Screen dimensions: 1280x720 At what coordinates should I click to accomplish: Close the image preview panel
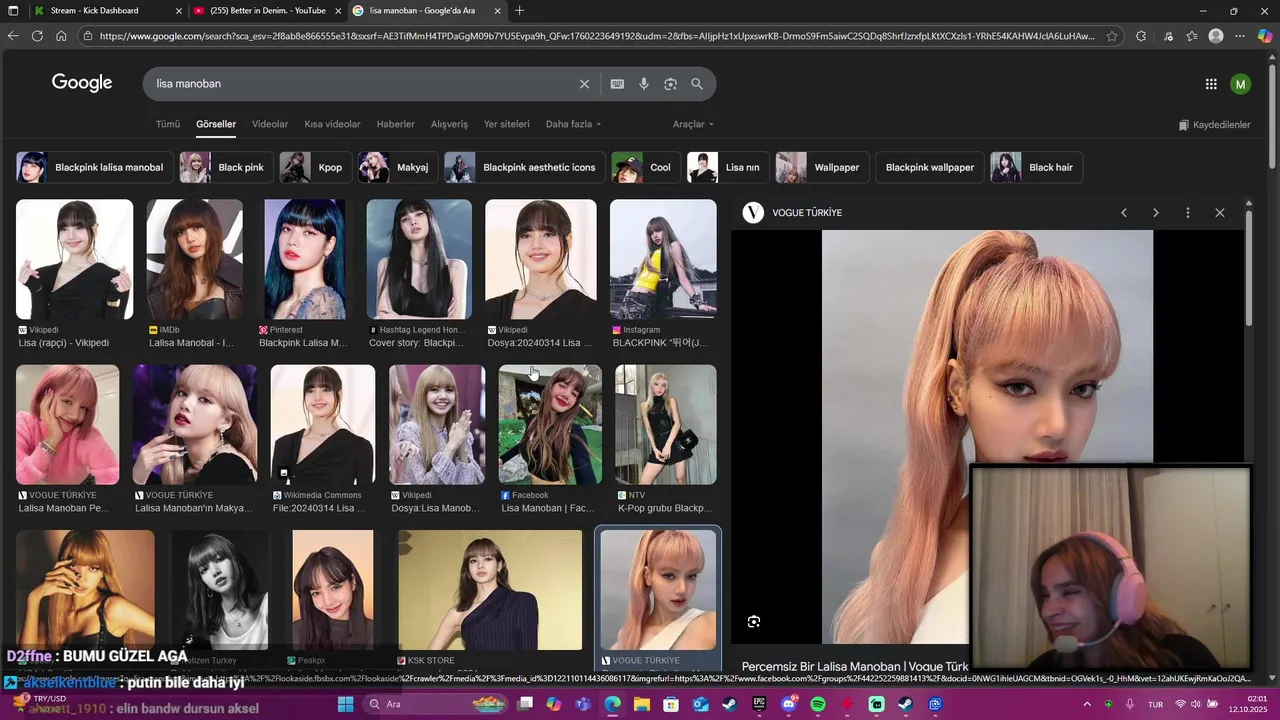(x=1220, y=213)
